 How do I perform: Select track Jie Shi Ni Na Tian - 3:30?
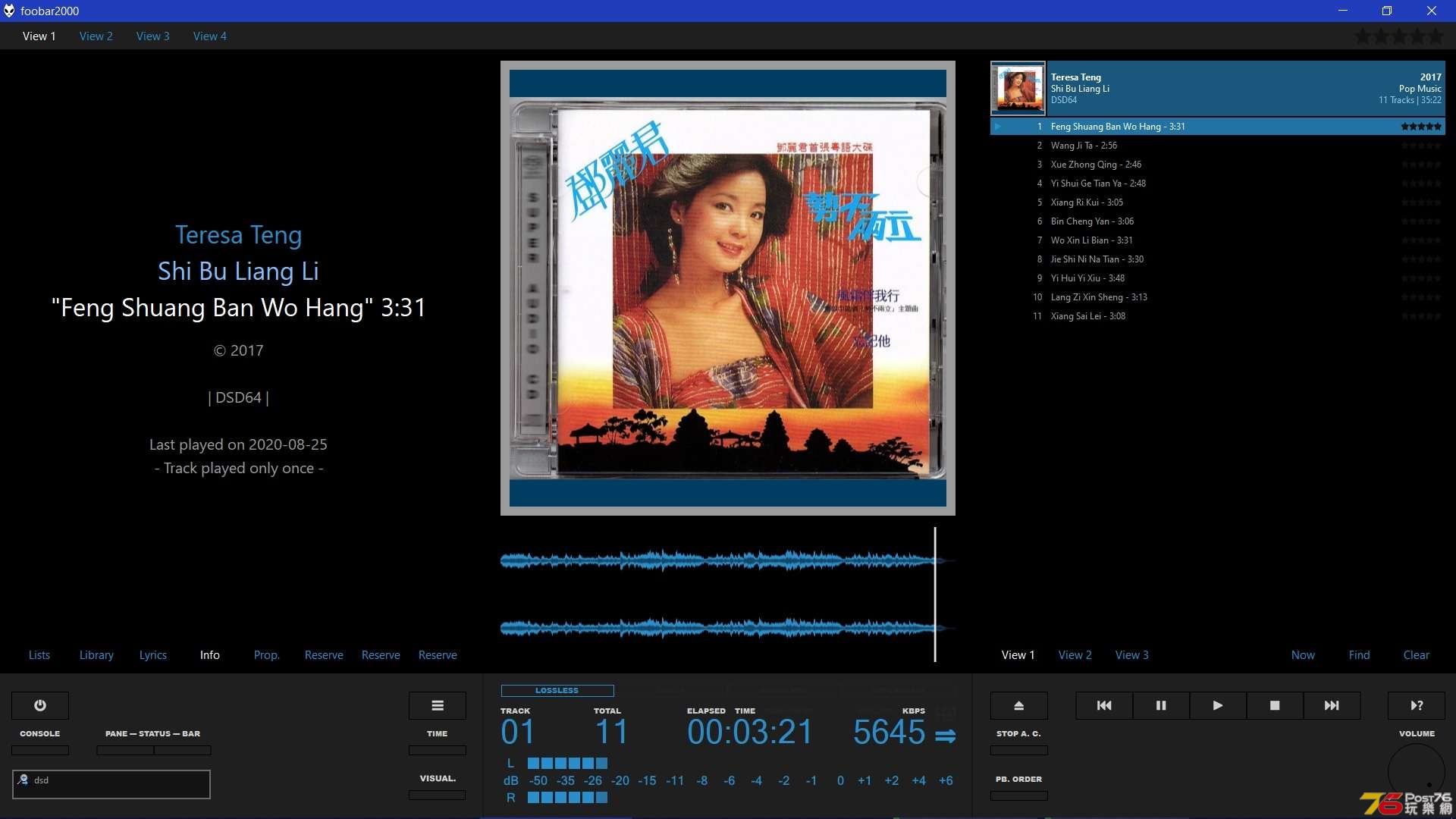(x=1218, y=259)
